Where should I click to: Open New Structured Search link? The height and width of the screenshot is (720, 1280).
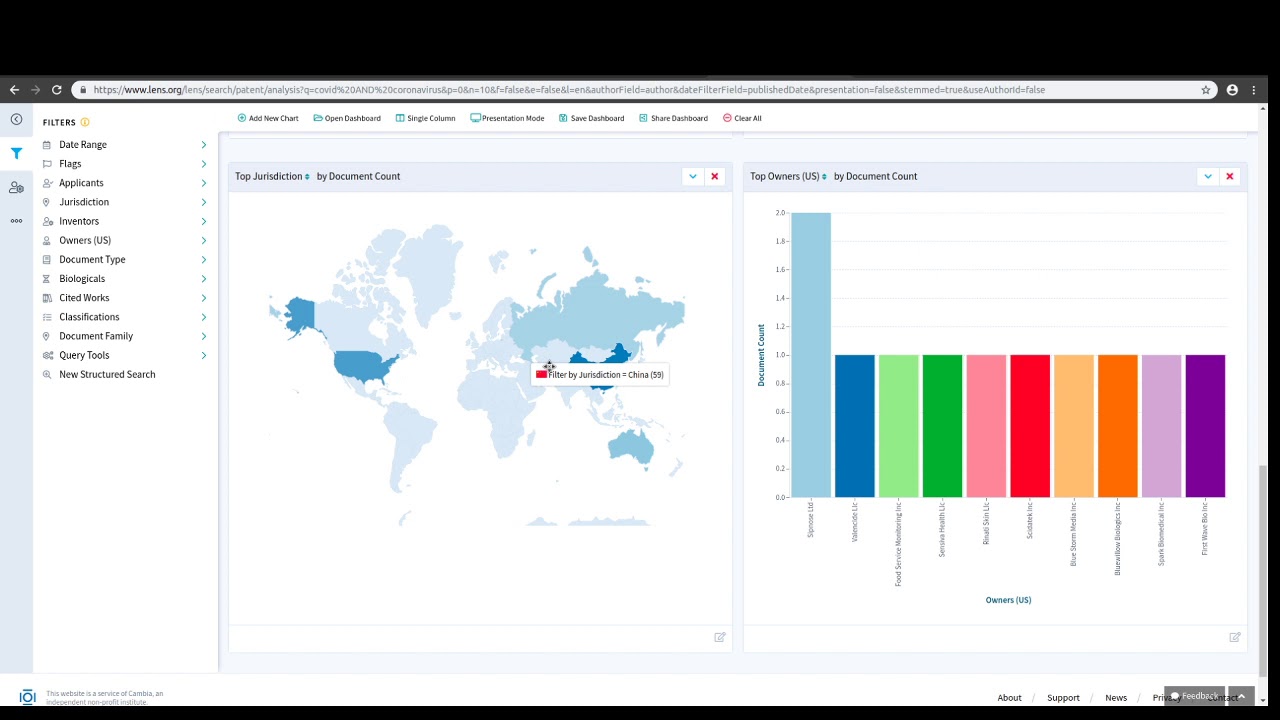coord(107,374)
